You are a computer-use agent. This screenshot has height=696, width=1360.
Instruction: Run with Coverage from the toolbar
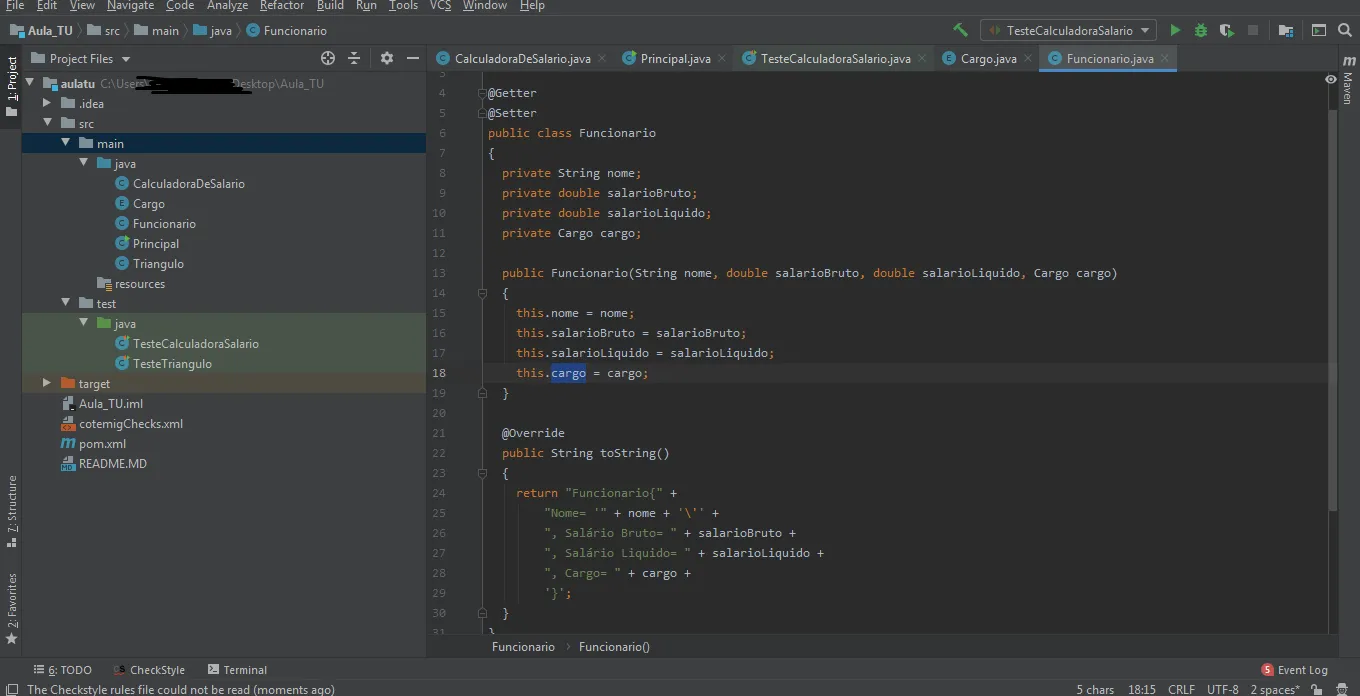[x=1227, y=31]
